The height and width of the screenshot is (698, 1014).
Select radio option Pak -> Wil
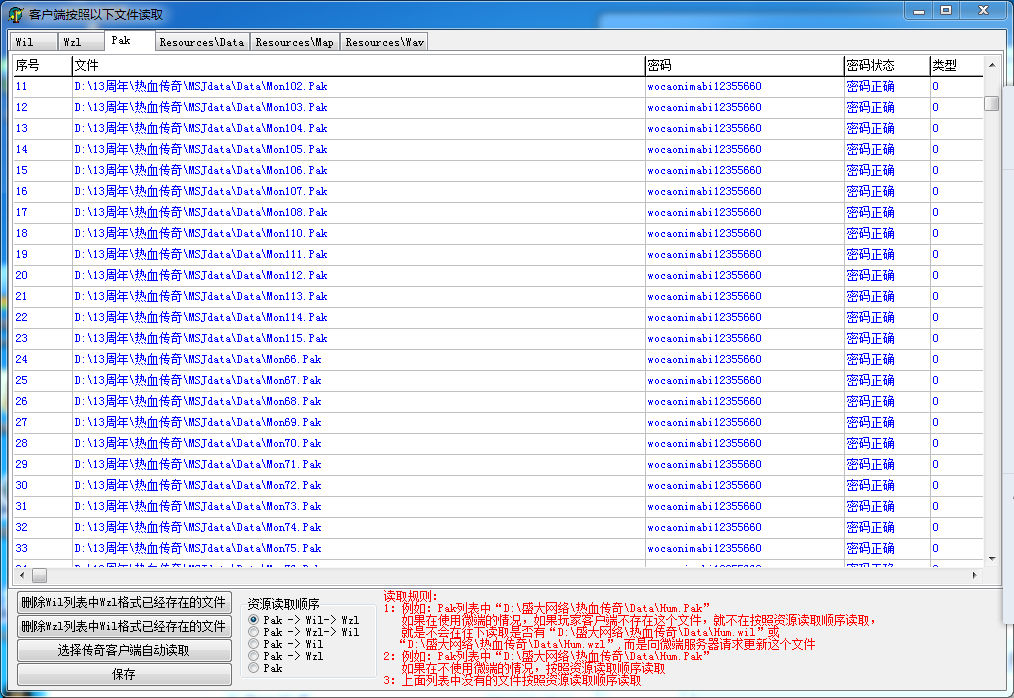point(286,644)
